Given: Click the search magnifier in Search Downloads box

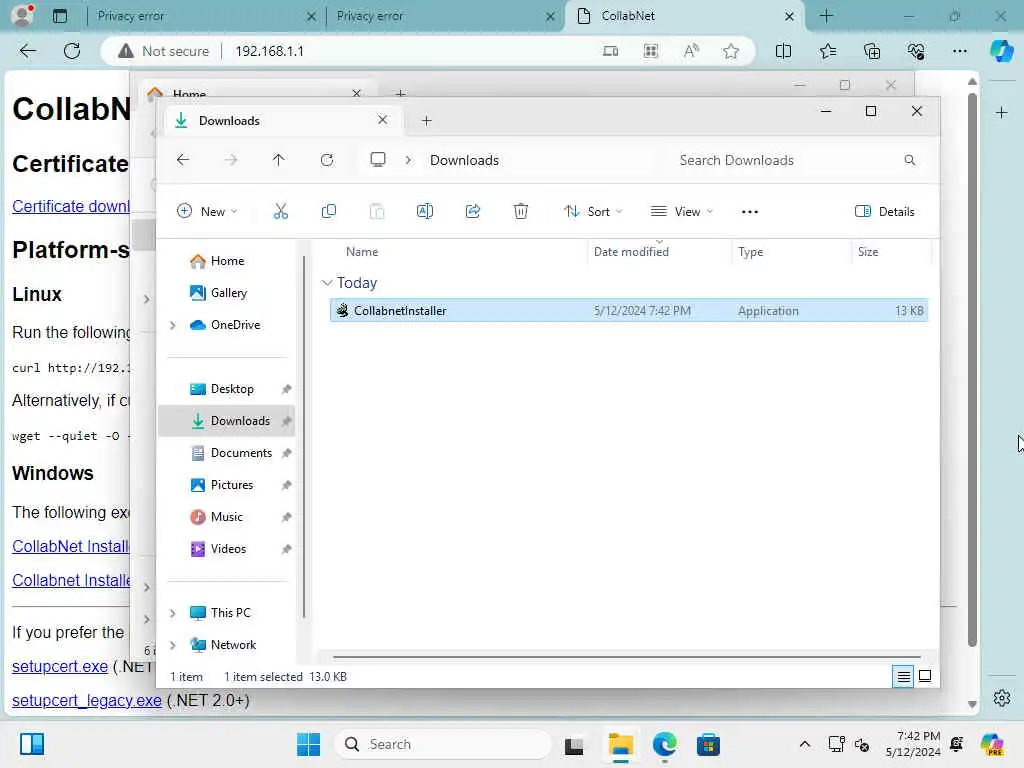Looking at the screenshot, I should [x=910, y=160].
